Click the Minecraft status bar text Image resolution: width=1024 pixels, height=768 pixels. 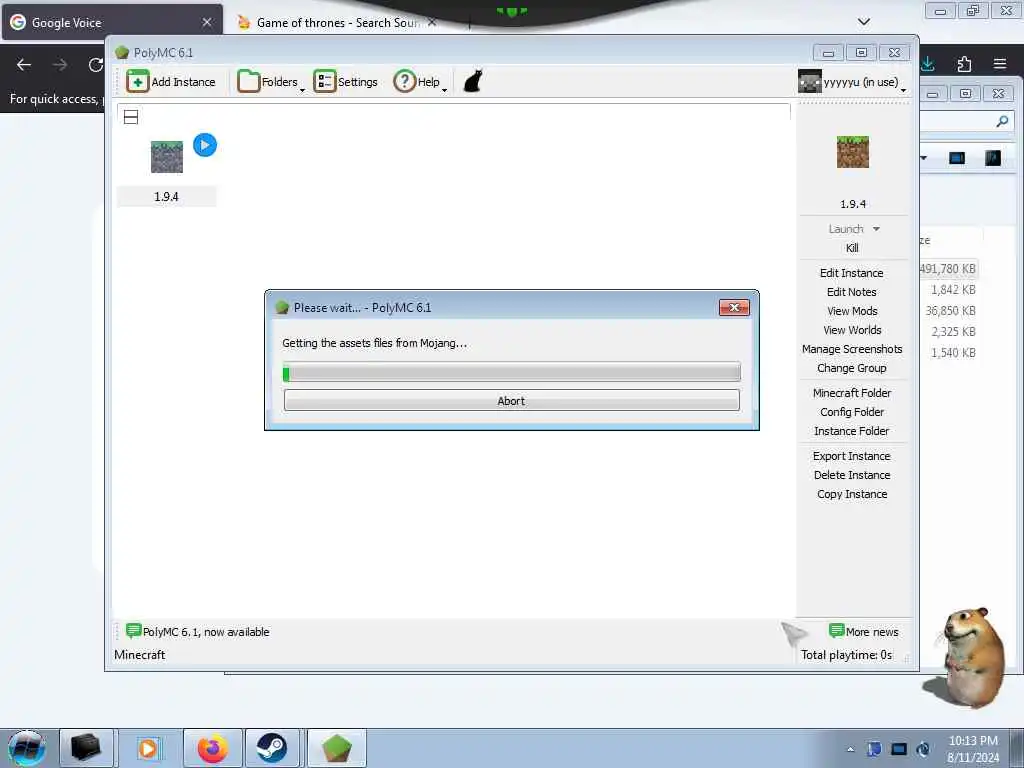(x=140, y=654)
